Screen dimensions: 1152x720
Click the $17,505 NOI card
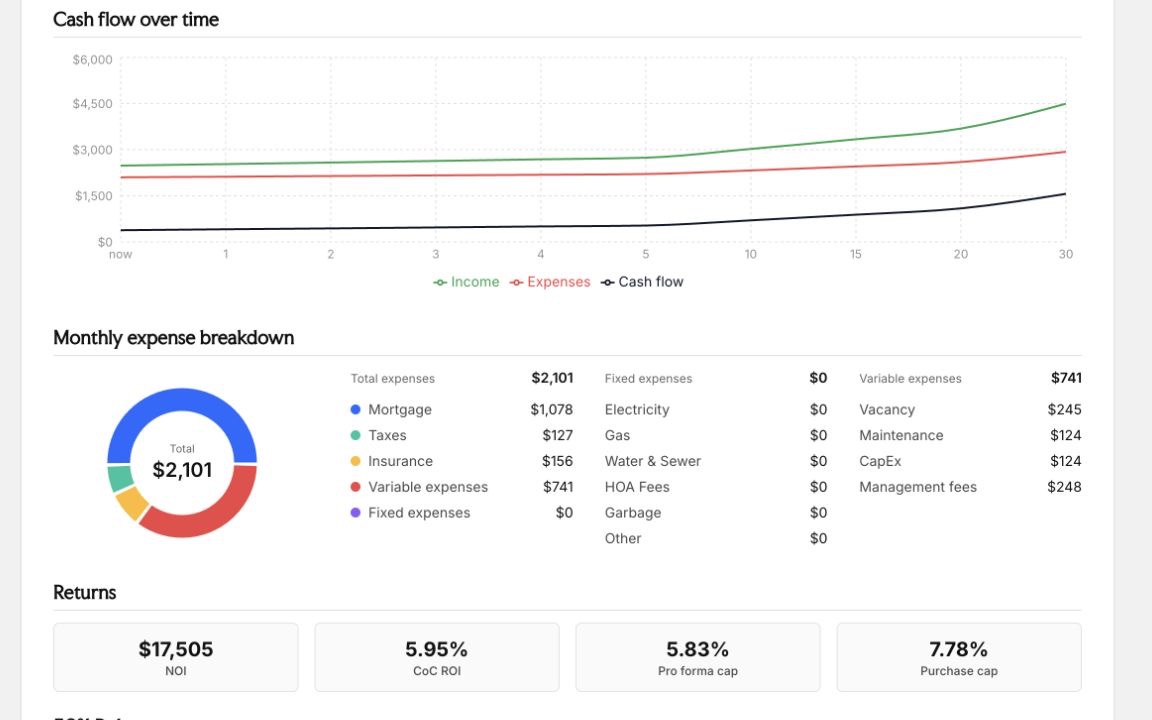pos(176,658)
